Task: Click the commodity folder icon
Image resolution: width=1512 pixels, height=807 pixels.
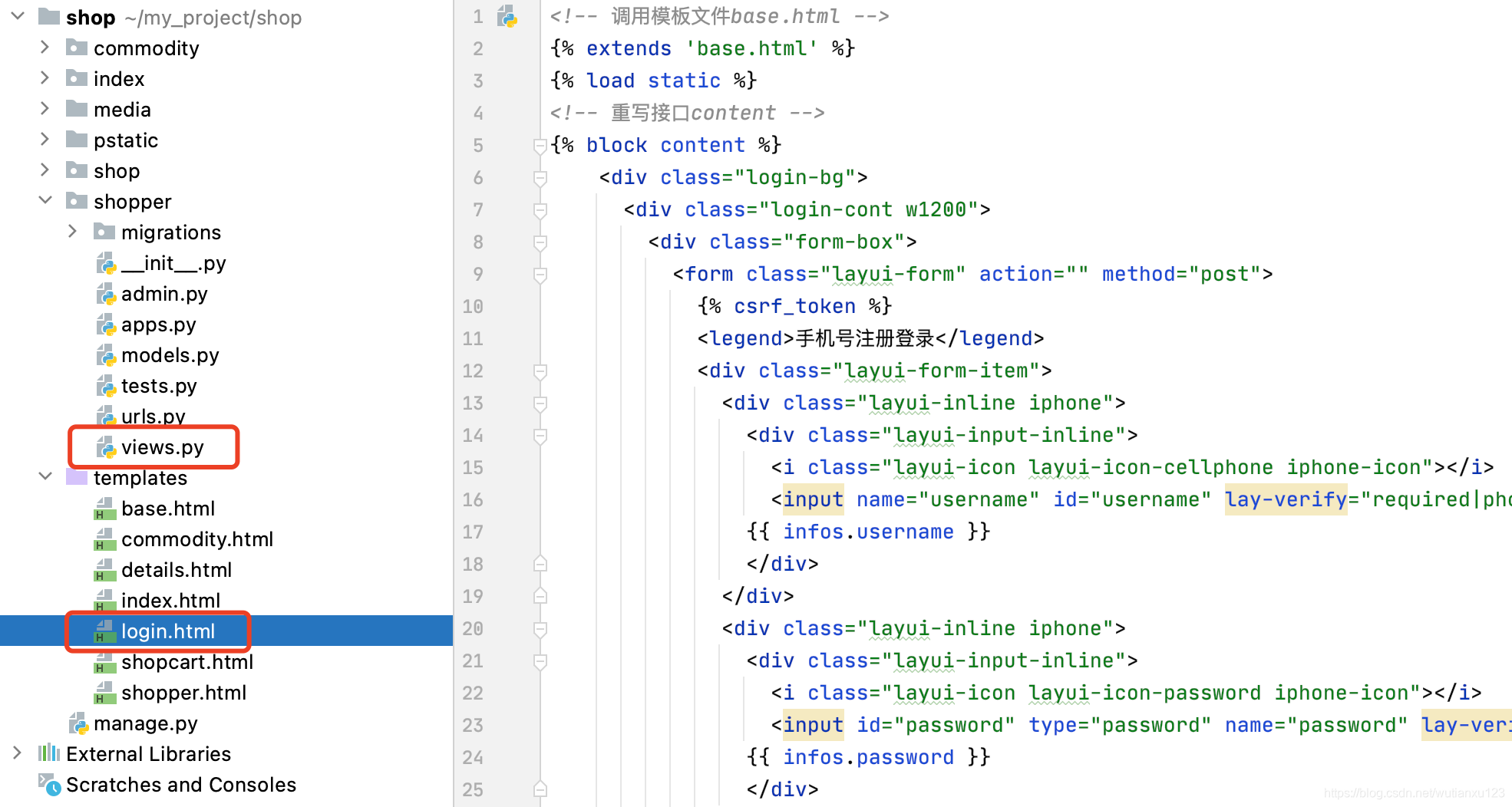Action: (x=77, y=48)
